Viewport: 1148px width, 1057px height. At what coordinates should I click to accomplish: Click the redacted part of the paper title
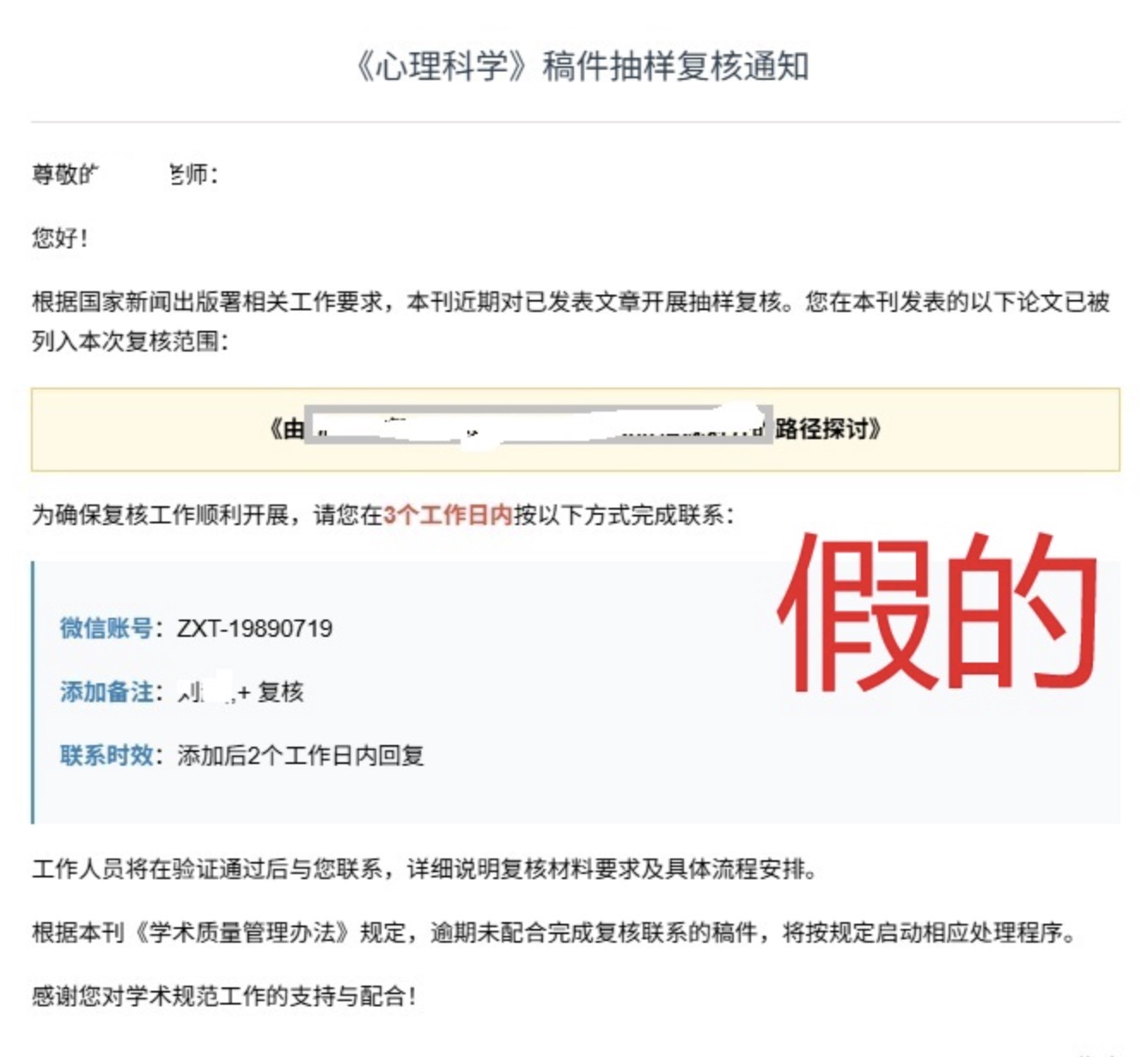tap(540, 426)
